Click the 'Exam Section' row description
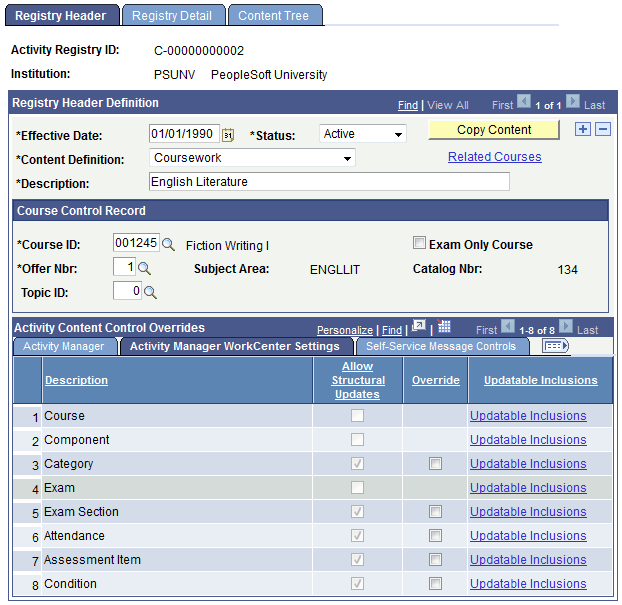The height and width of the screenshot is (605, 622). tap(81, 512)
